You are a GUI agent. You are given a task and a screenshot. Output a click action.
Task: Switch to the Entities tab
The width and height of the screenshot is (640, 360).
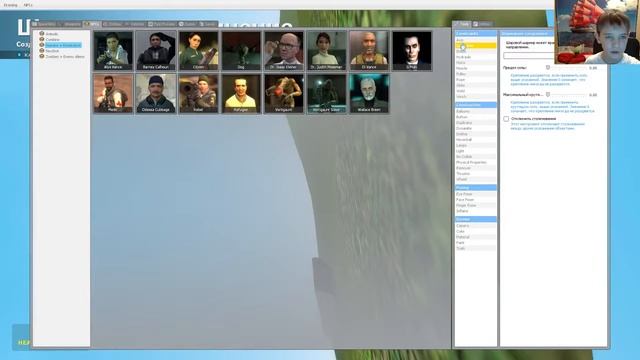point(112,24)
